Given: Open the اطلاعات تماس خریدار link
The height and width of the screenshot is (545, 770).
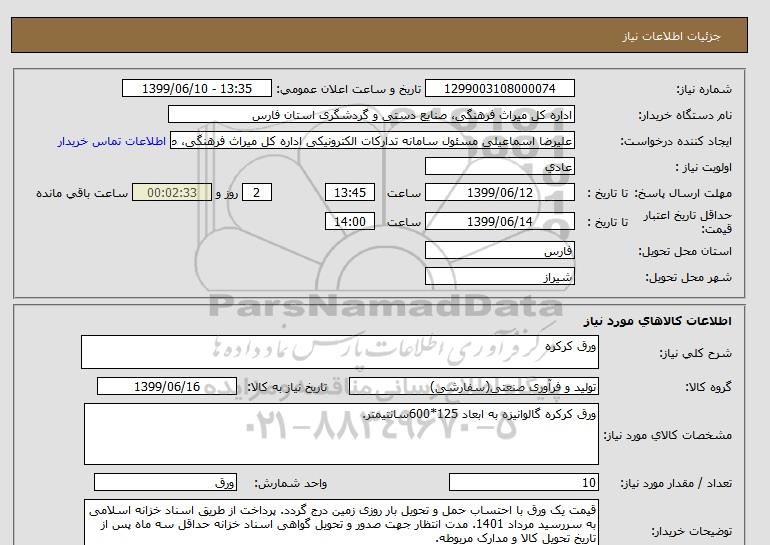Looking at the screenshot, I should tap(111, 141).
